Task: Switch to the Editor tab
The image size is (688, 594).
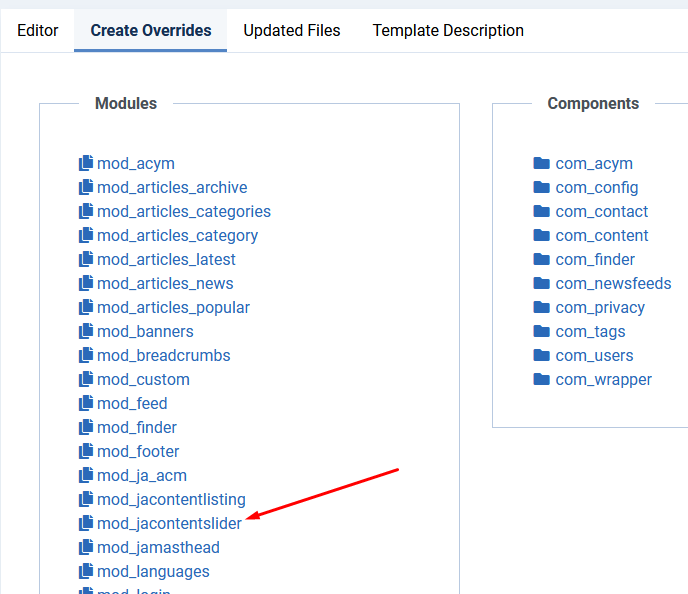Action: pos(38,31)
